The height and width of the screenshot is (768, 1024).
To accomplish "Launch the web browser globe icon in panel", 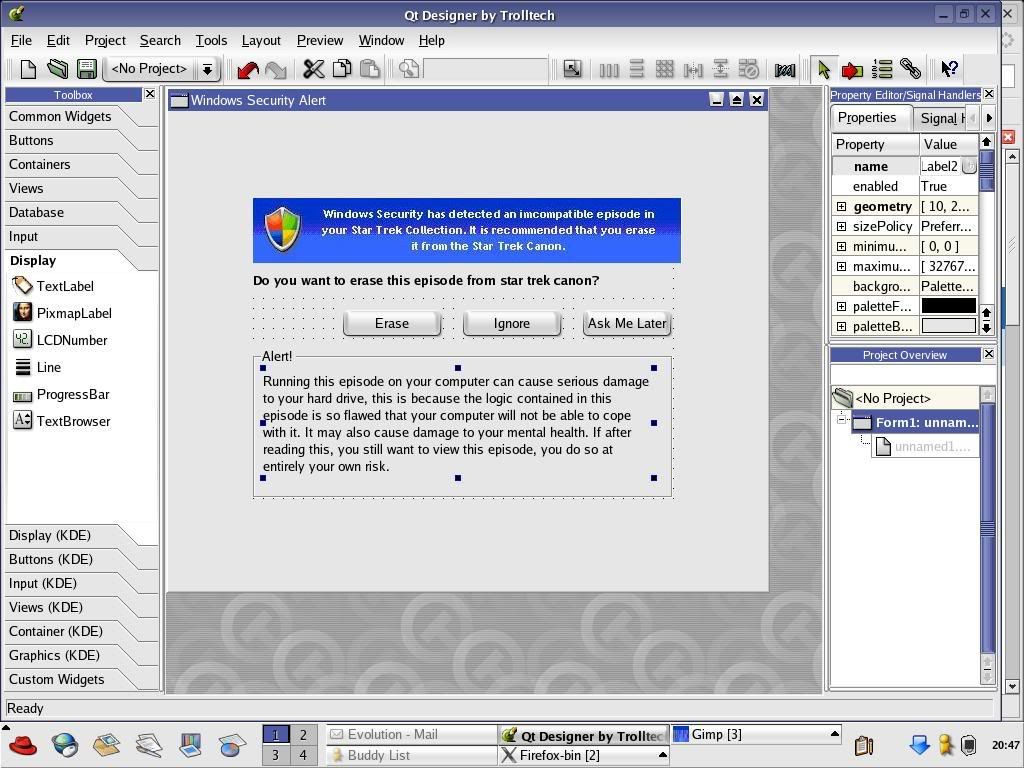I will 65,744.
